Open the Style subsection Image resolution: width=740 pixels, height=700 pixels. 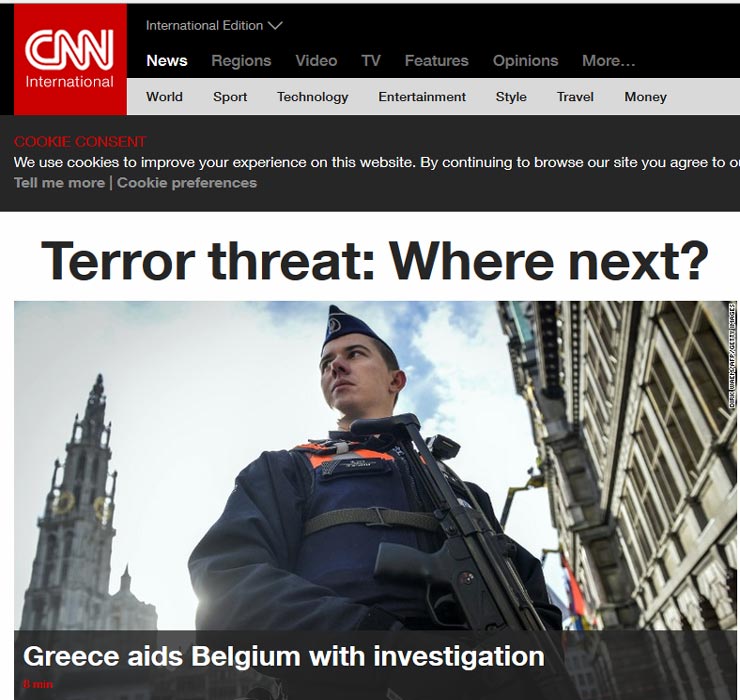(511, 97)
